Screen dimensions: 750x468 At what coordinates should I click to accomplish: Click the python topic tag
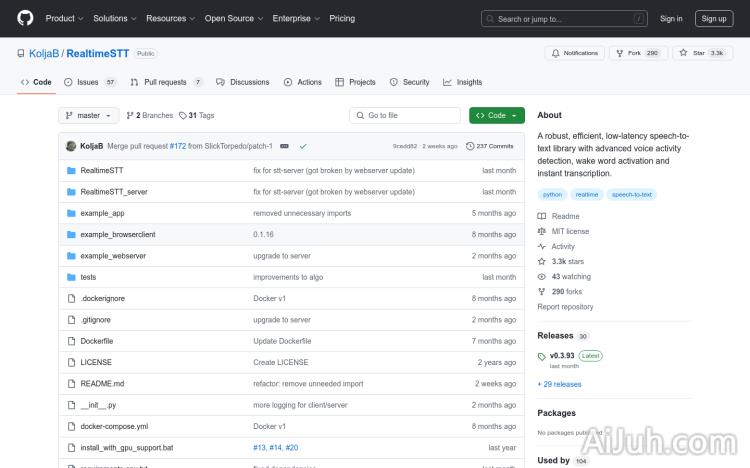pyautogui.click(x=552, y=195)
